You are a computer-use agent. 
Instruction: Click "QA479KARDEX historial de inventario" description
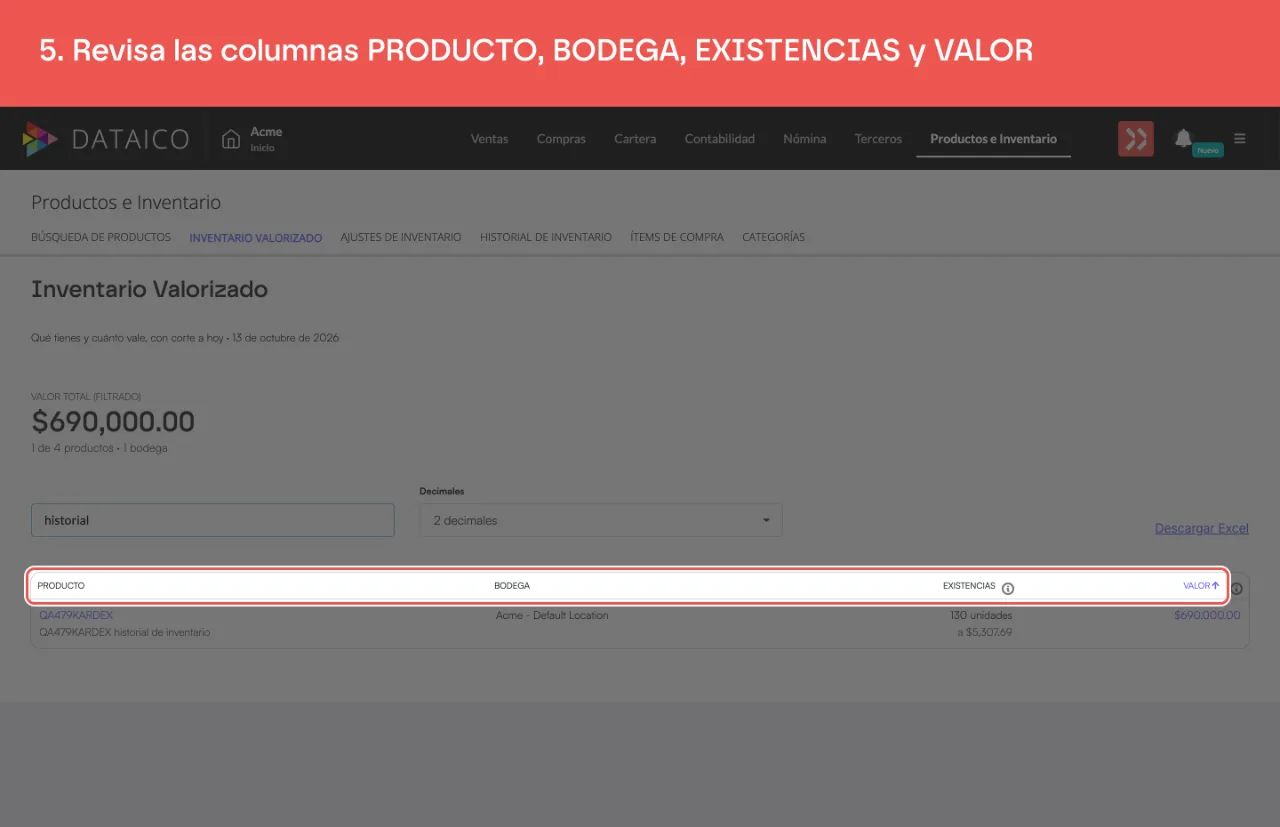[125, 632]
